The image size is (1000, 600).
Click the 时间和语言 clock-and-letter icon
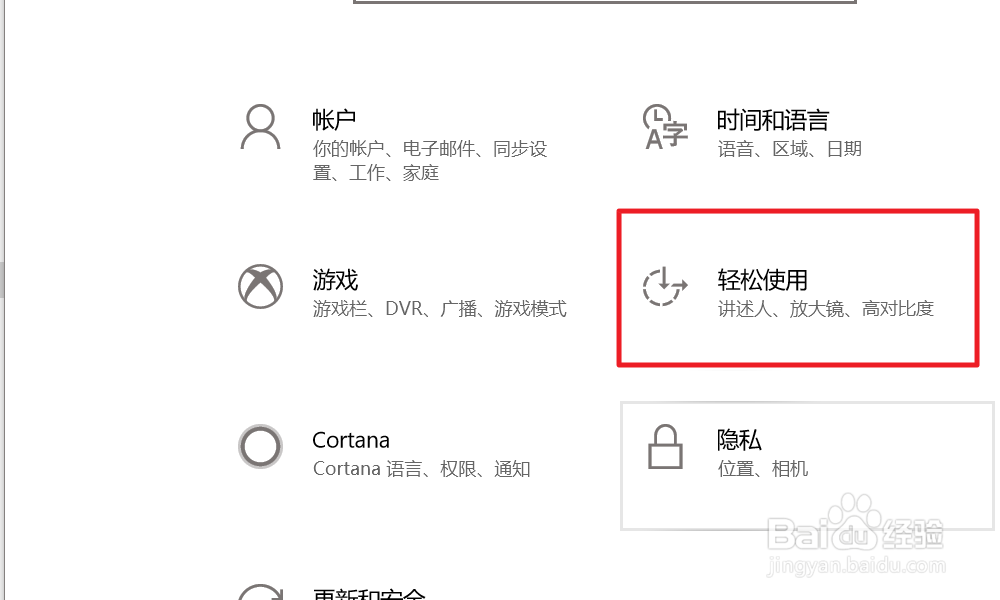pos(665,128)
